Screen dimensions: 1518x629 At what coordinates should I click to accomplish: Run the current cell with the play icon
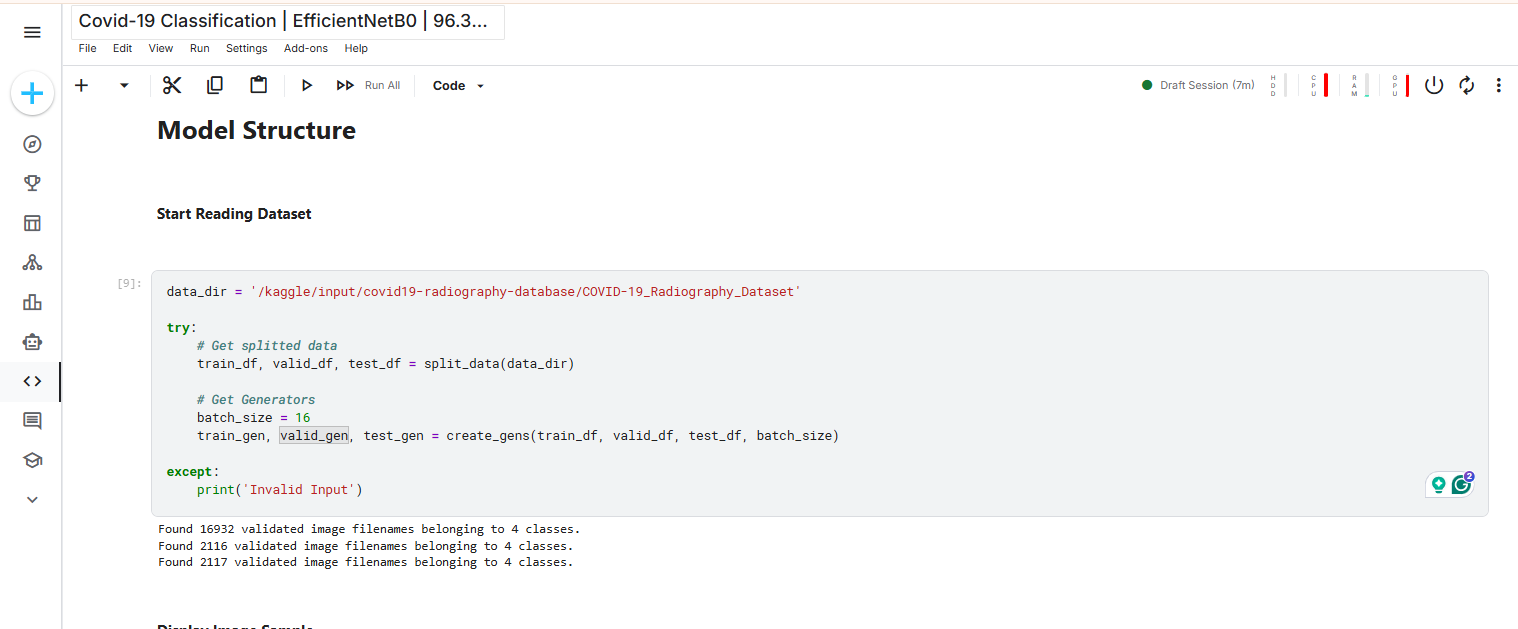(306, 85)
